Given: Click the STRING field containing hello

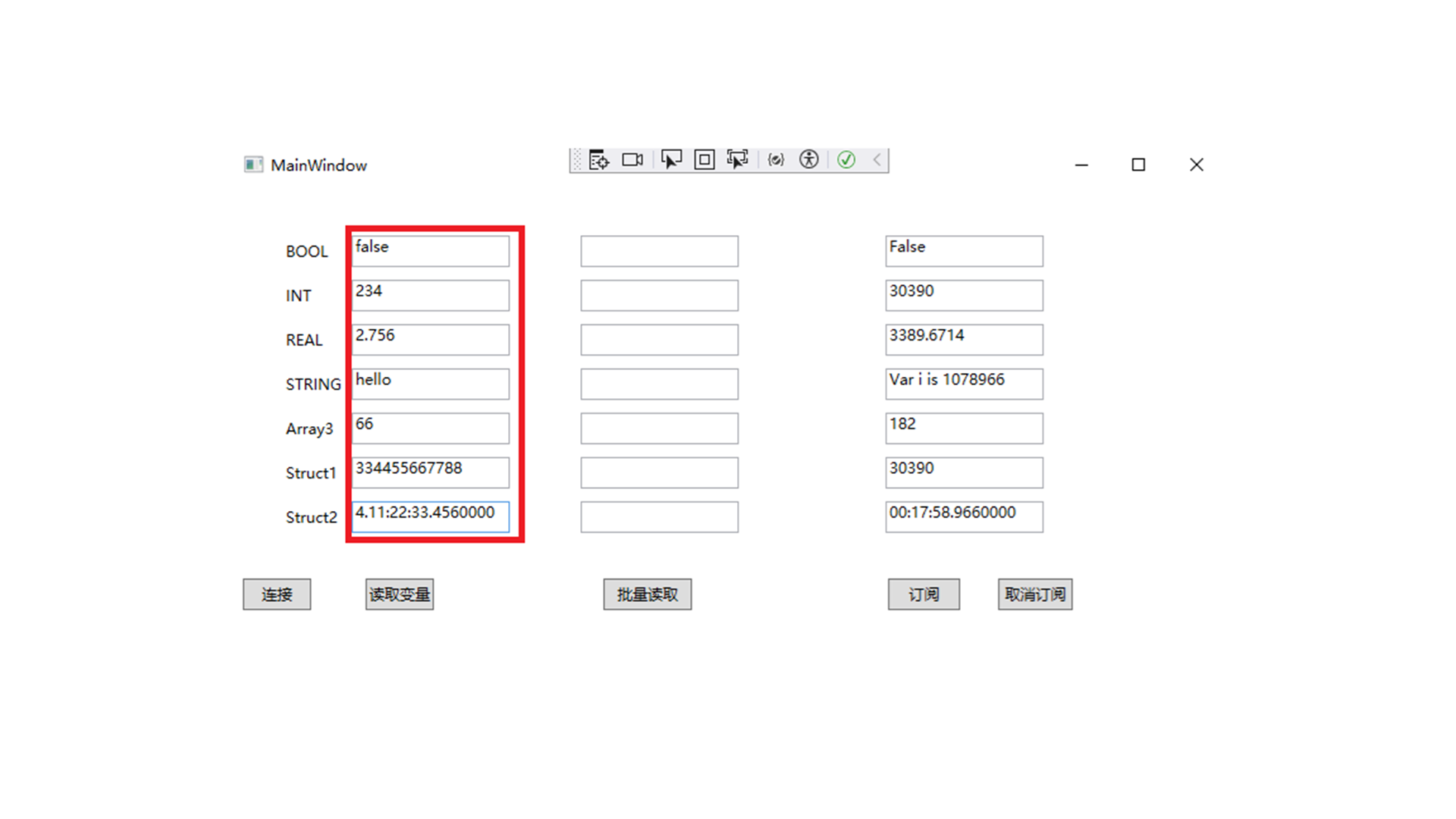Looking at the screenshot, I should pyautogui.click(x=430, y=384).
